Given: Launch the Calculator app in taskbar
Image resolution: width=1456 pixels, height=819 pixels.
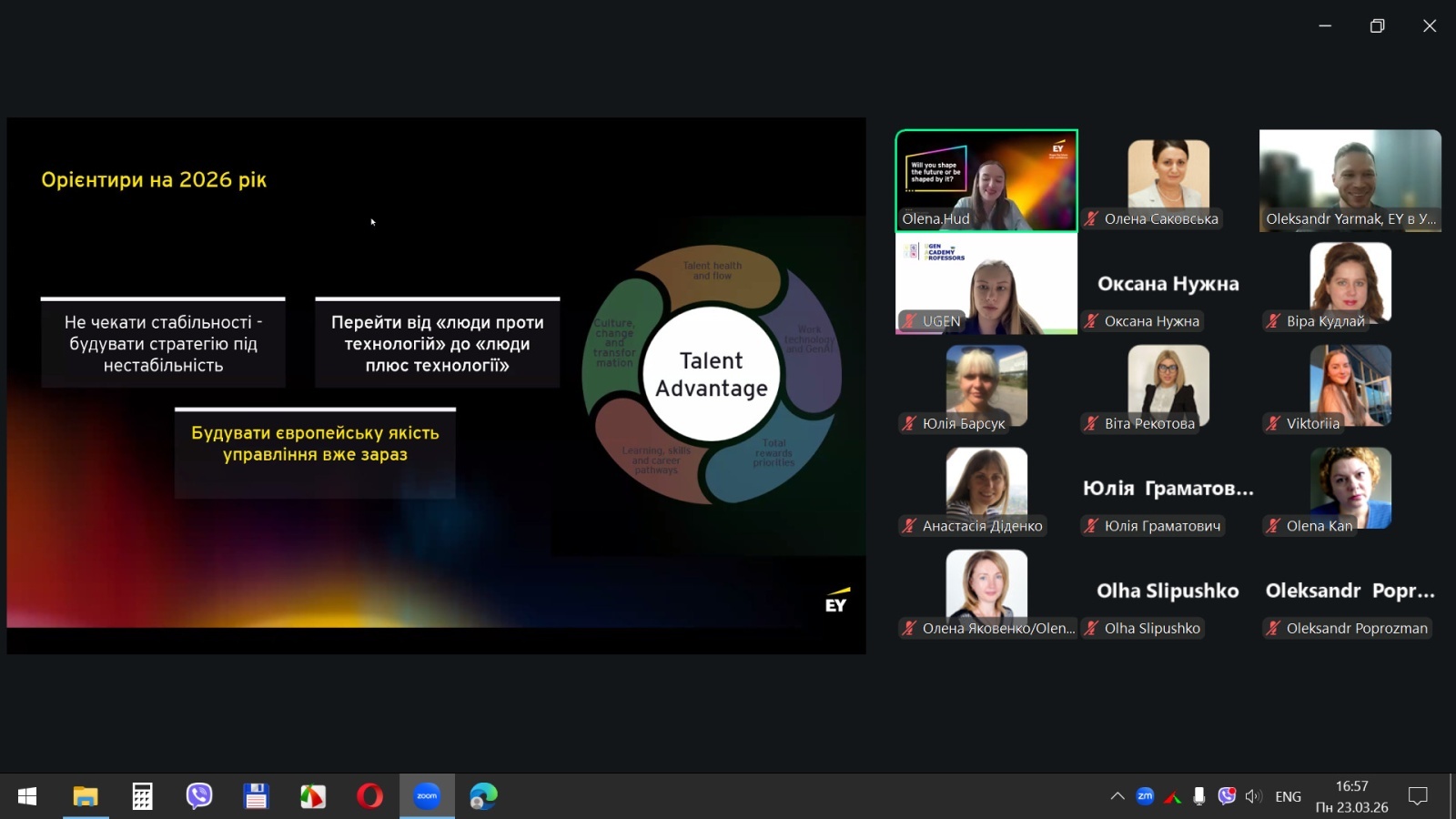Looking at the screenshot, I should (x=142, y=796).
